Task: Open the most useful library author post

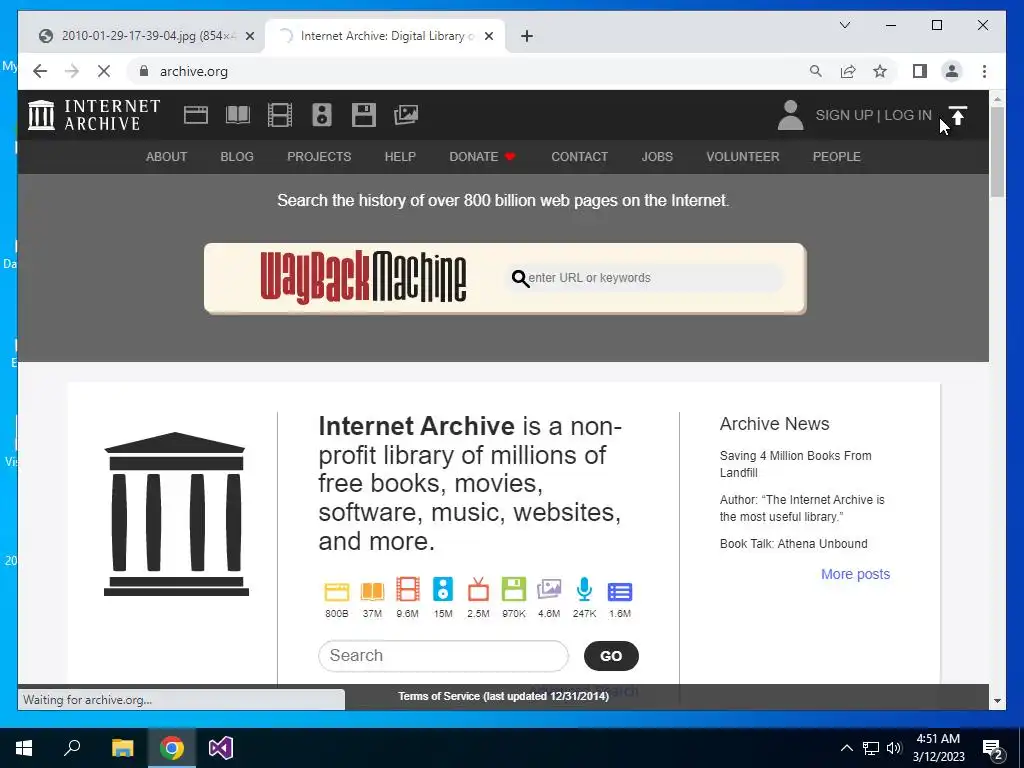Action: click(x=802, y=508)
